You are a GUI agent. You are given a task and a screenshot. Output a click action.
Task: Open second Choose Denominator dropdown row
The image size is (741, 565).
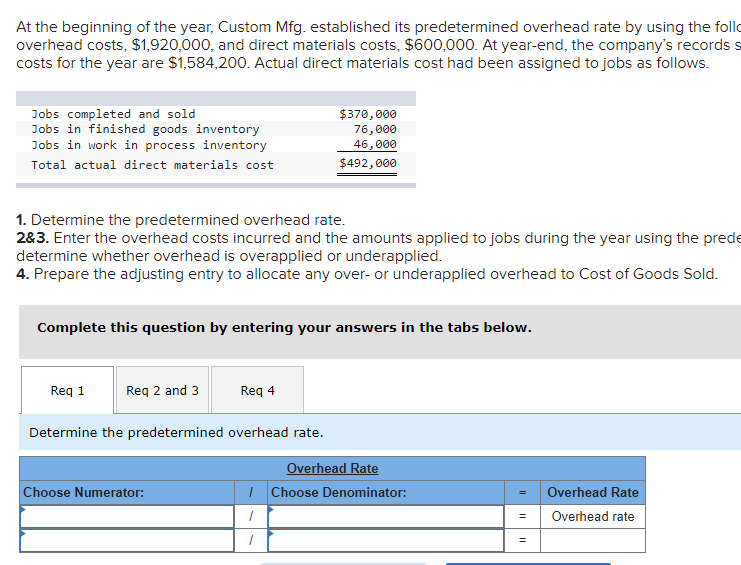(x=386, y=540)
